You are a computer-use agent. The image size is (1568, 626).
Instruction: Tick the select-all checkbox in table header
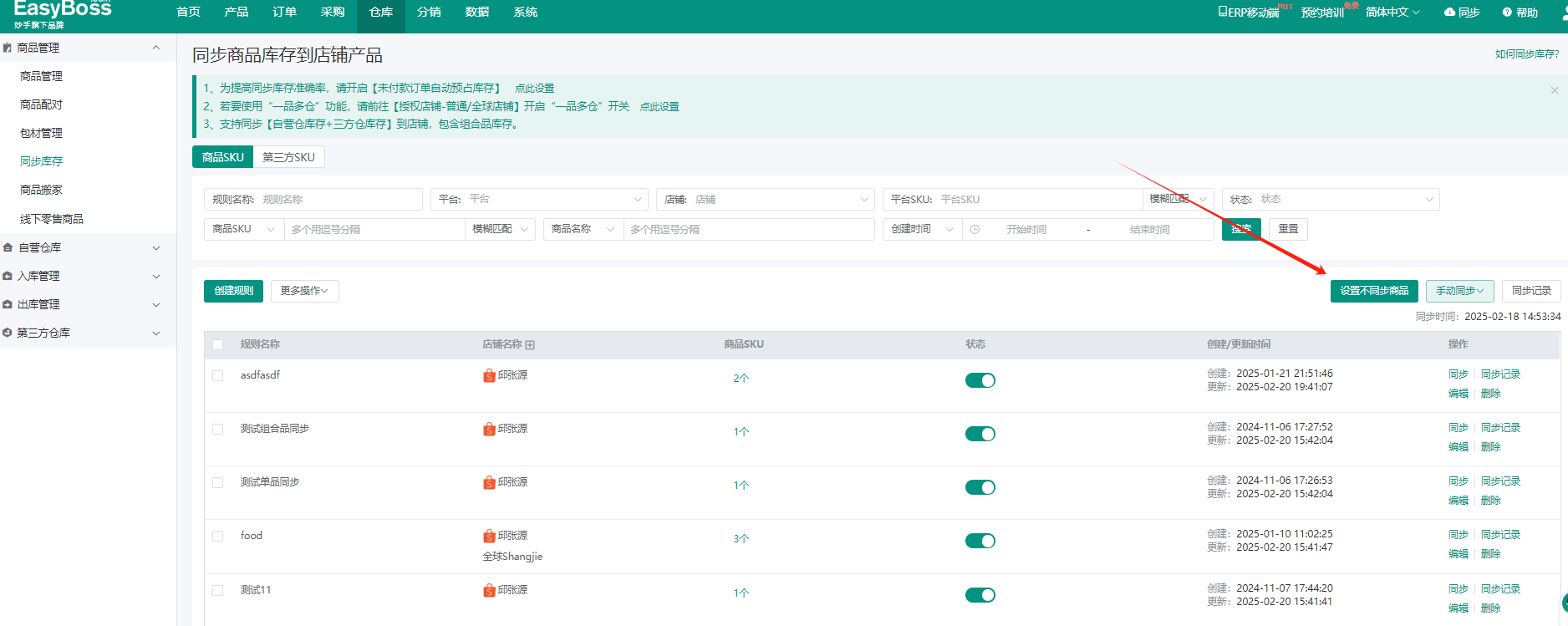218,344
